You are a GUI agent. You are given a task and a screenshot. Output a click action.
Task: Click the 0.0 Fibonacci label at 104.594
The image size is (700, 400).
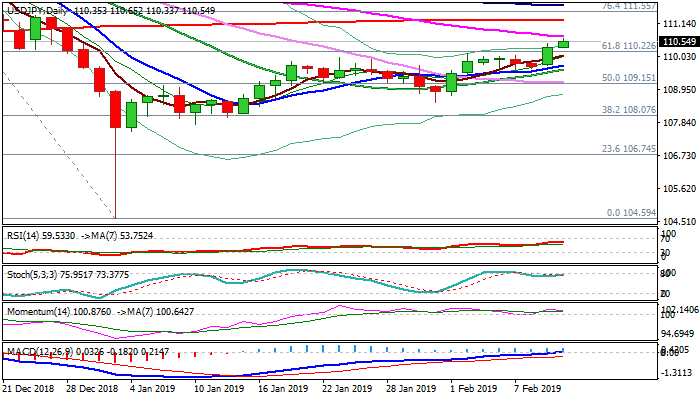tap(632, 212)
